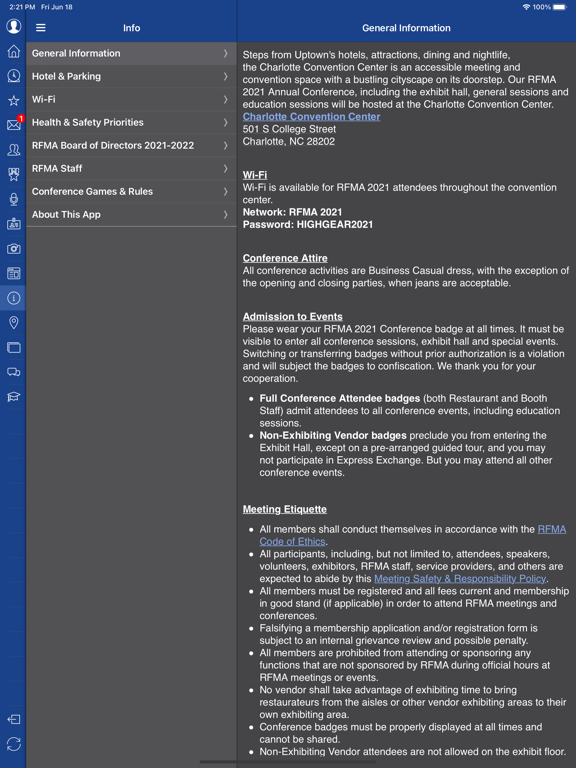Open the RFMA Code of Ethics link
Image resolution: width=576 pixels, height=768 pixels.
point(413,535)
